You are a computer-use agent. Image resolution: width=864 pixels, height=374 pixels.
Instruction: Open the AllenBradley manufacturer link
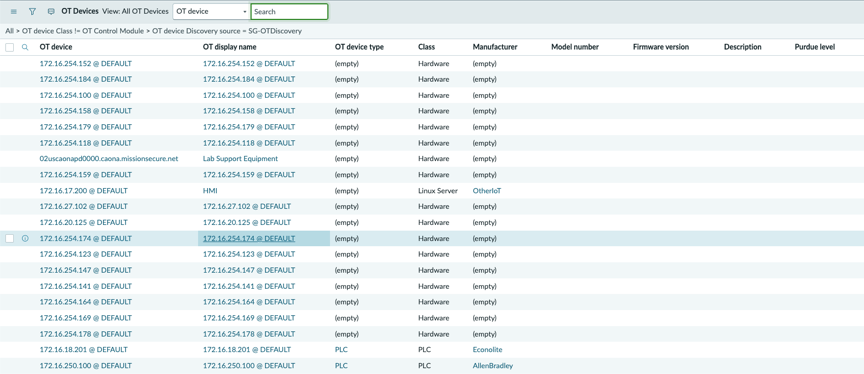click(x=493, y=366)
